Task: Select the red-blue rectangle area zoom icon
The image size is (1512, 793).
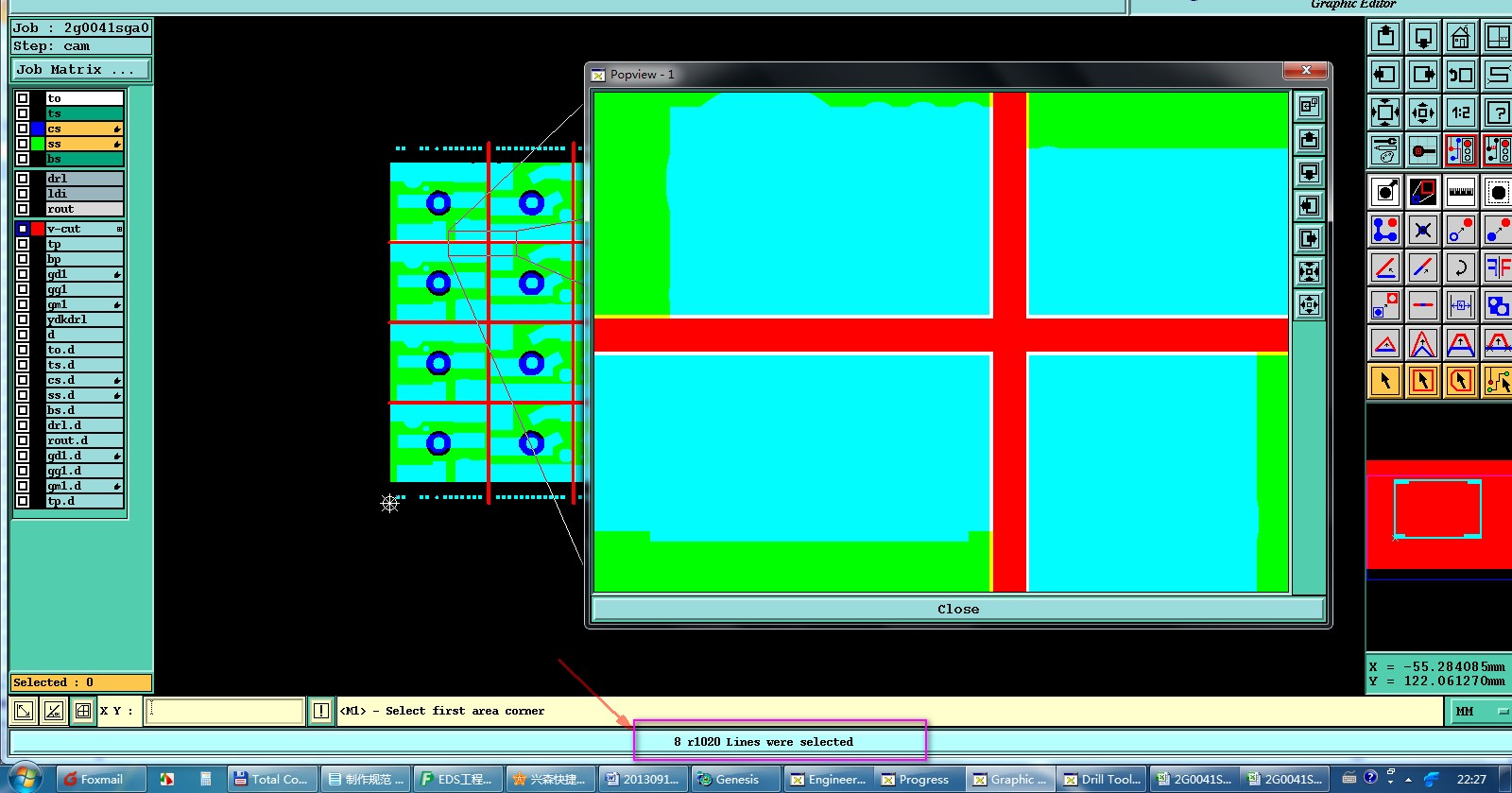Action: click(1423, 192)
